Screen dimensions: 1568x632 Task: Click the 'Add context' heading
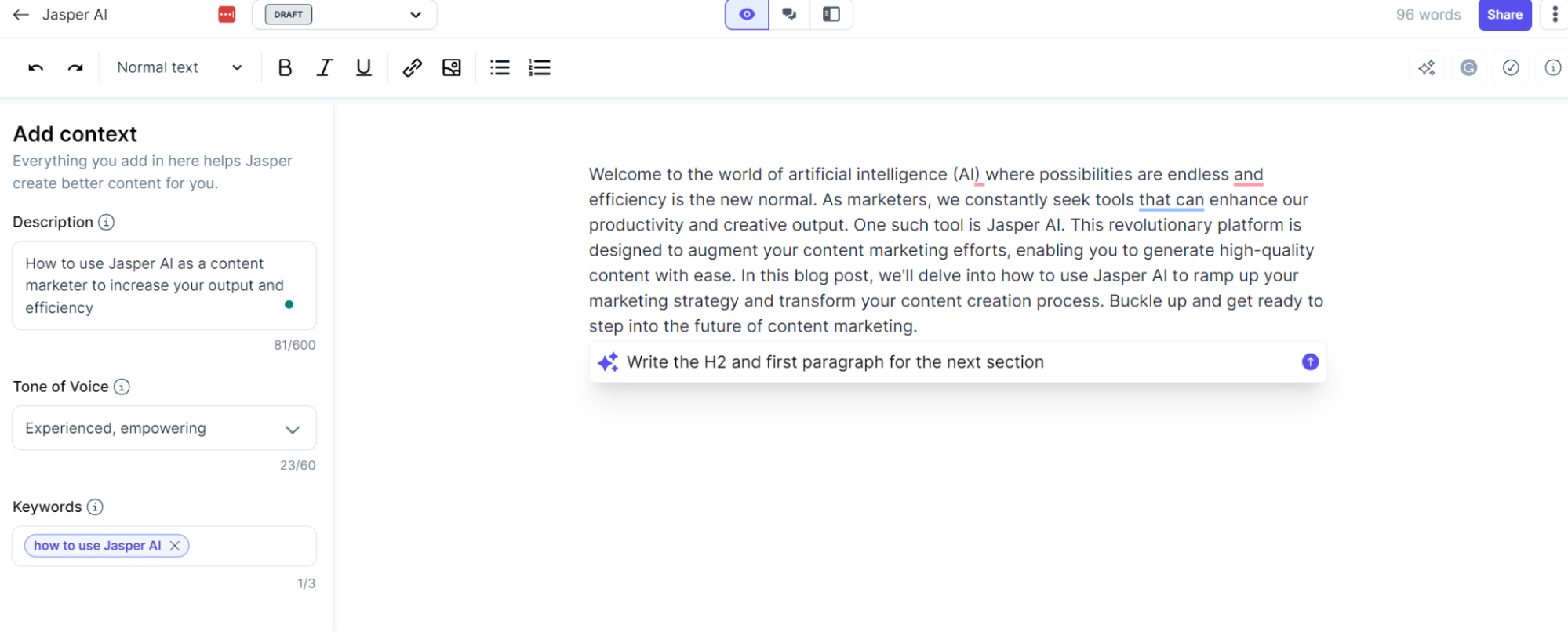click(75, 134)
